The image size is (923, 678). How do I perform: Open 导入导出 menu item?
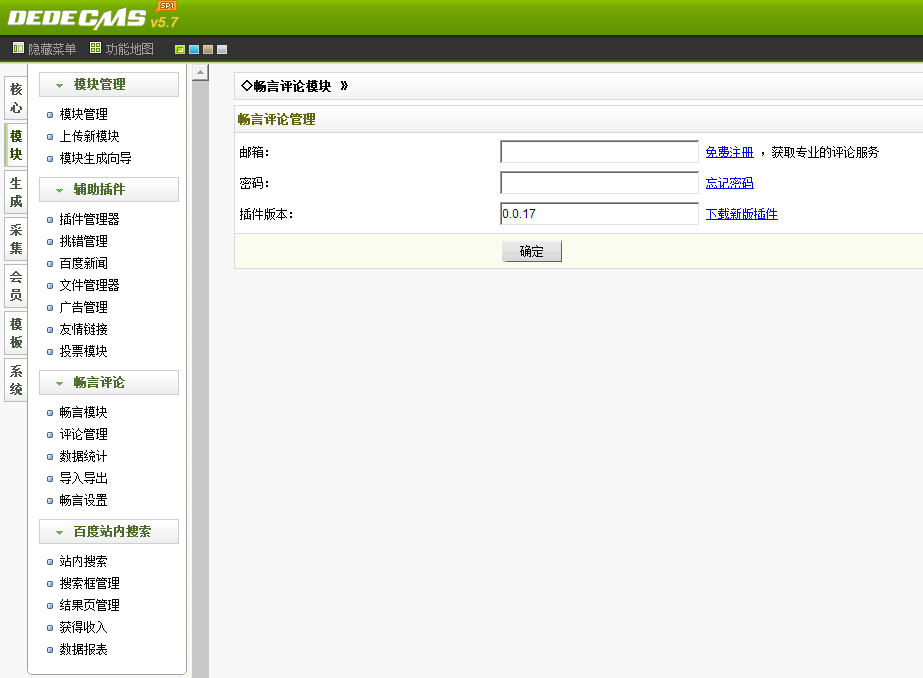tap(84, 478)
